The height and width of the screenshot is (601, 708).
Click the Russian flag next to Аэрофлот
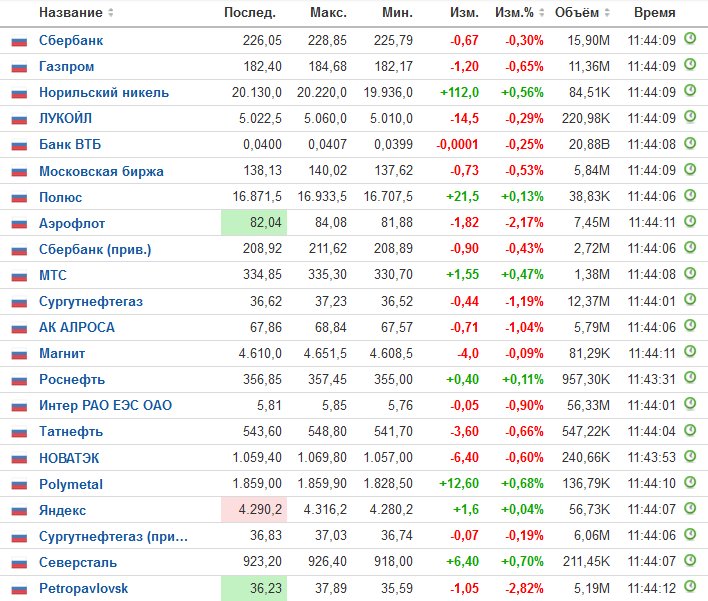(x=19, y=224)
